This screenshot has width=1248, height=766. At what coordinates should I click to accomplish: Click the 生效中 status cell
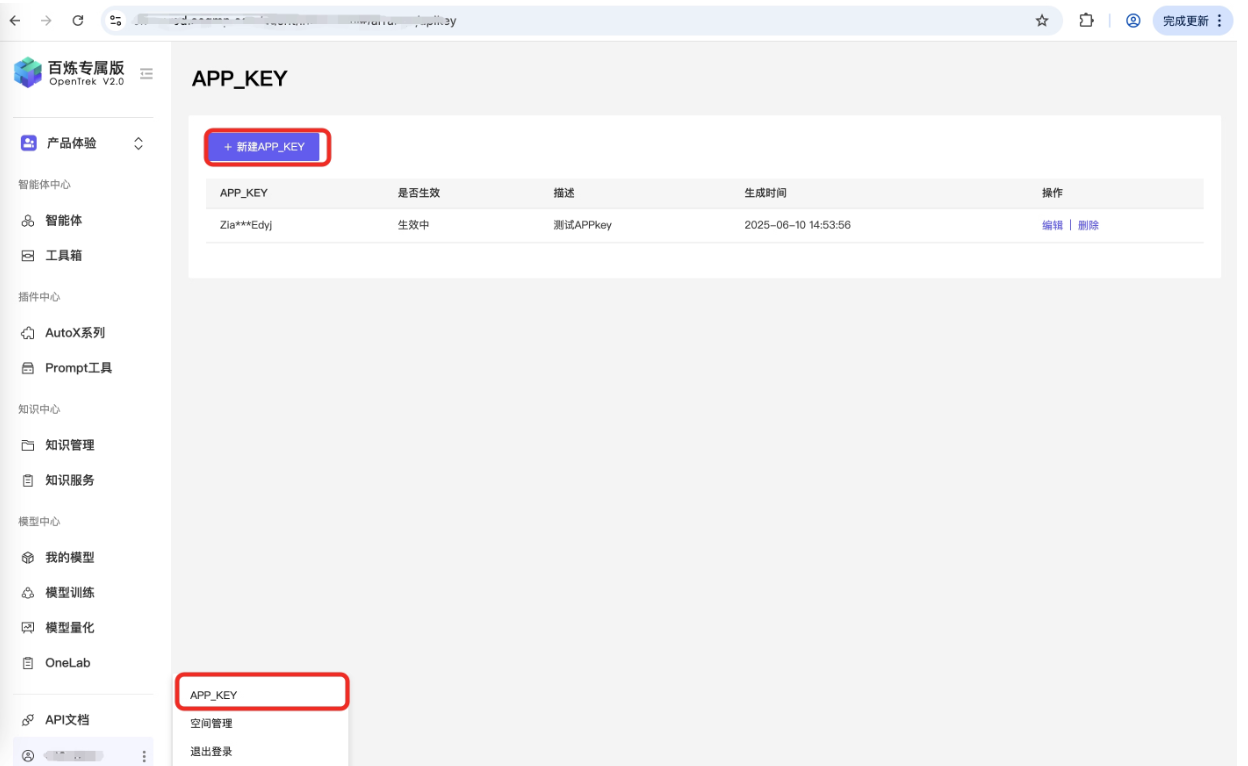414,225
